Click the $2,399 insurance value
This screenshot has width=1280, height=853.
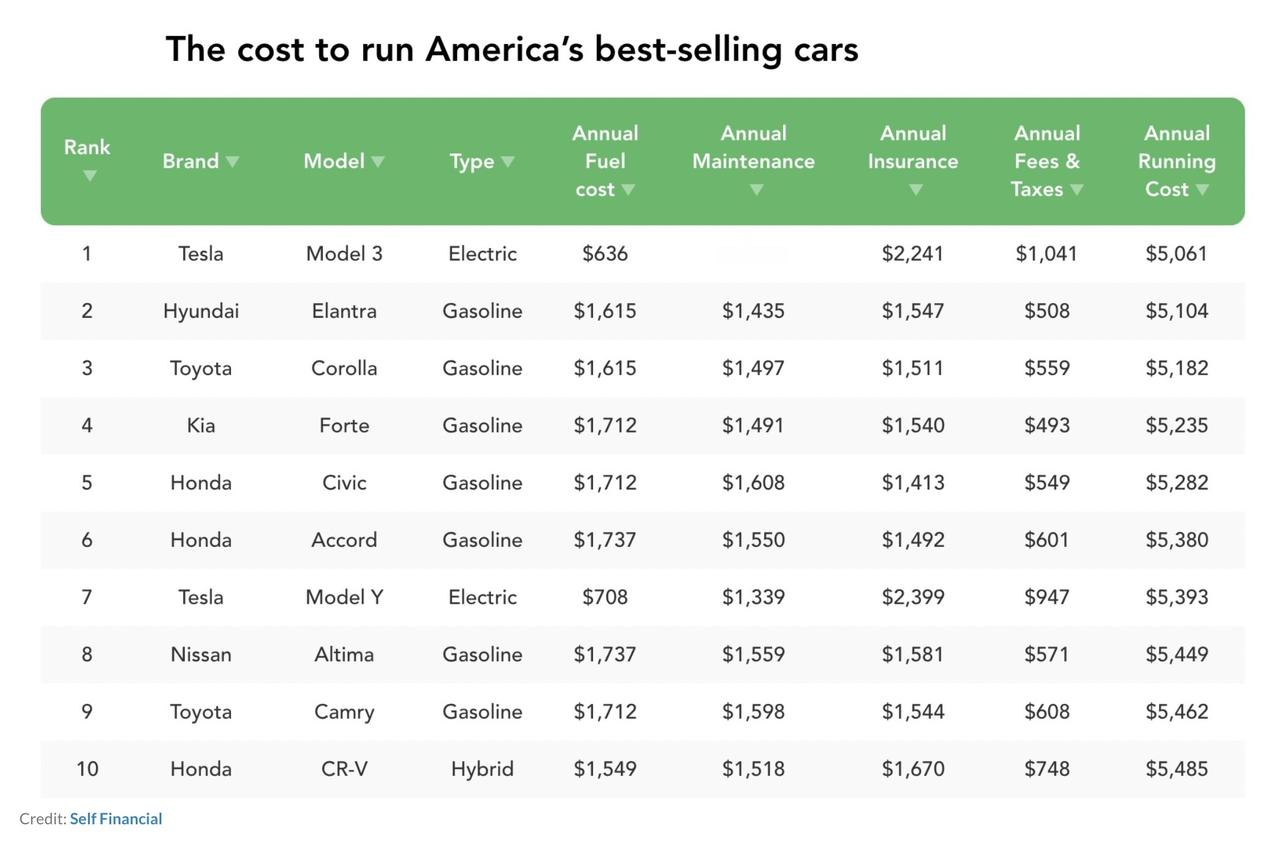click(912, 597)
